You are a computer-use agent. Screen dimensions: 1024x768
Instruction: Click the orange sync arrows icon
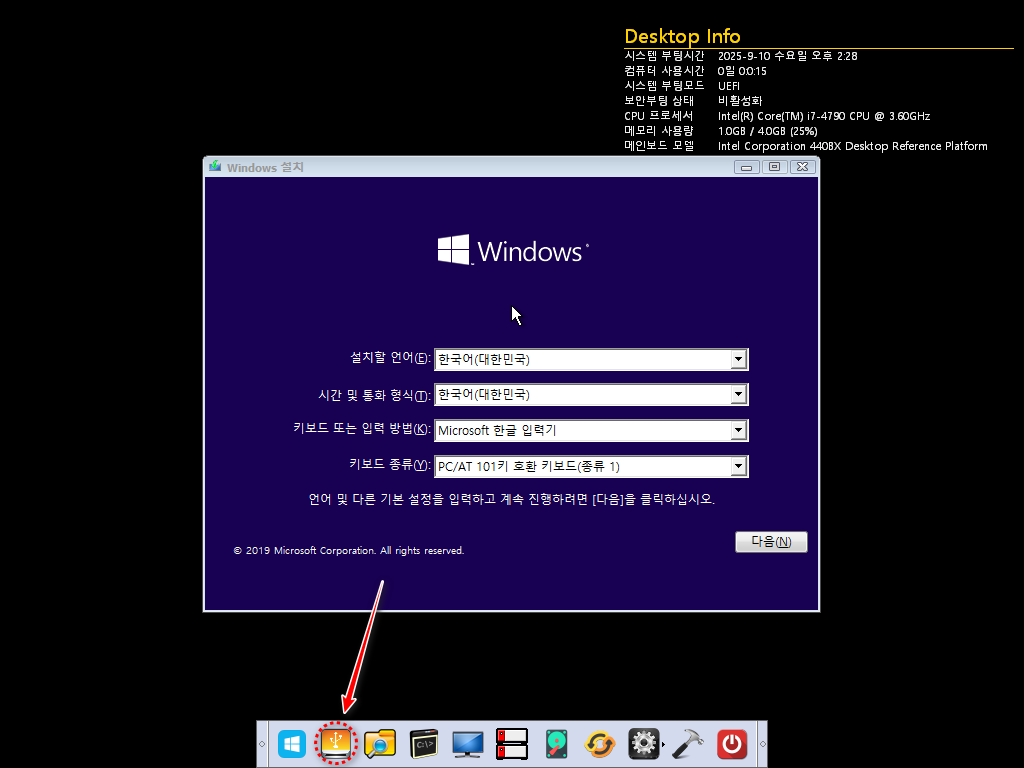tap(600, 744)
